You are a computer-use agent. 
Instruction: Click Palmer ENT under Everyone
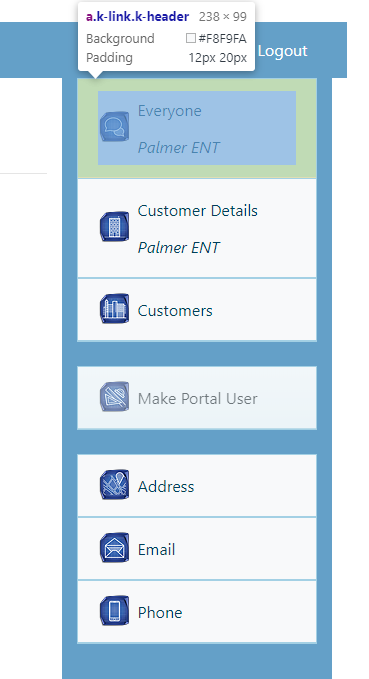pyautogui.click(x=178, y=148)
